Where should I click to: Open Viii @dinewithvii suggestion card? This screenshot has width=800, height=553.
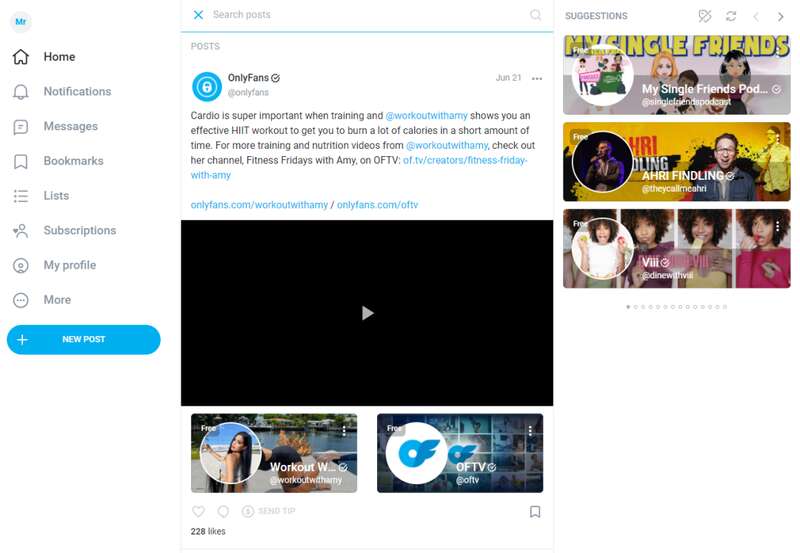point(677,248)
